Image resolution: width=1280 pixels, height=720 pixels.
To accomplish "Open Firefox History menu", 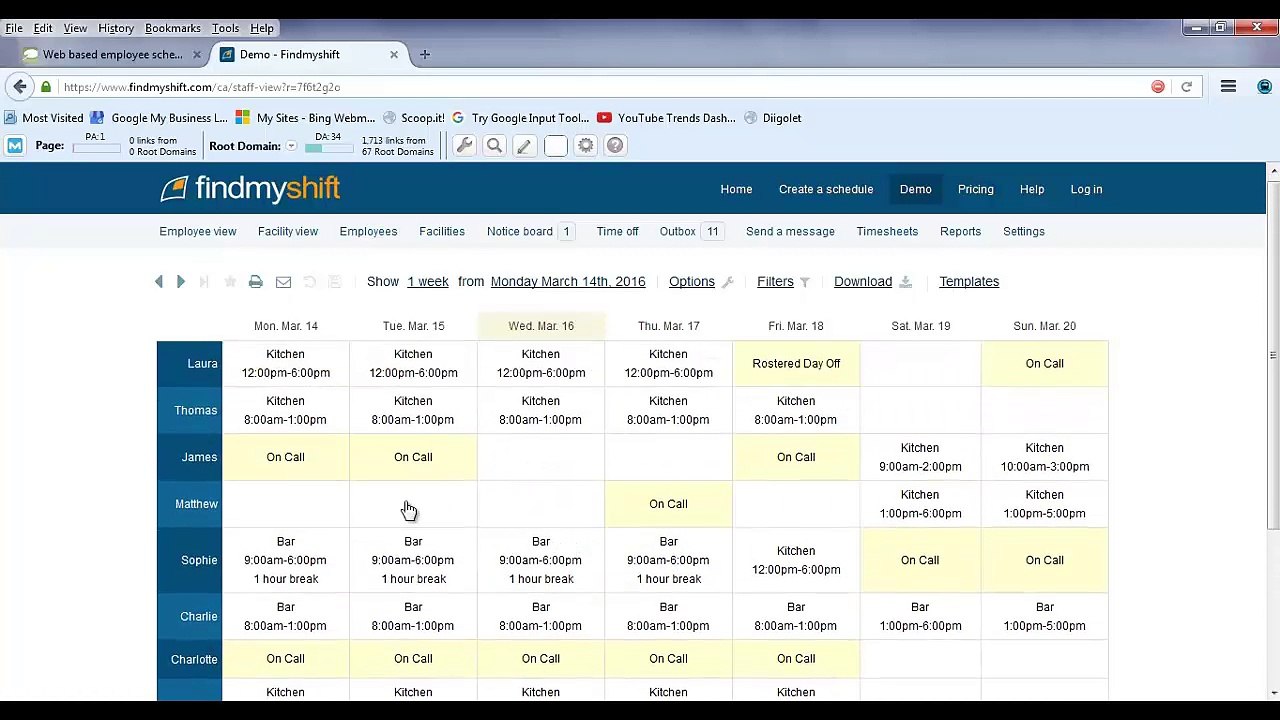I will pyautogui.click(x=116, y=28).
